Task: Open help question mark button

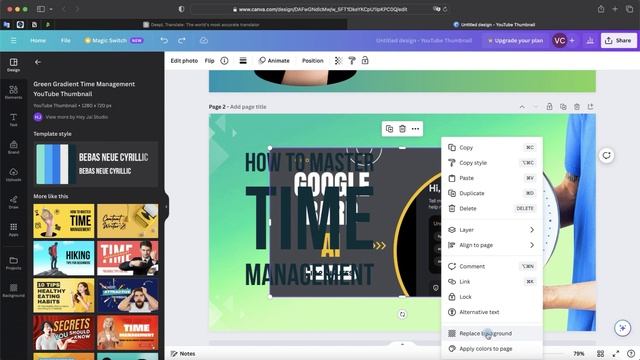Action: point(631,353)
